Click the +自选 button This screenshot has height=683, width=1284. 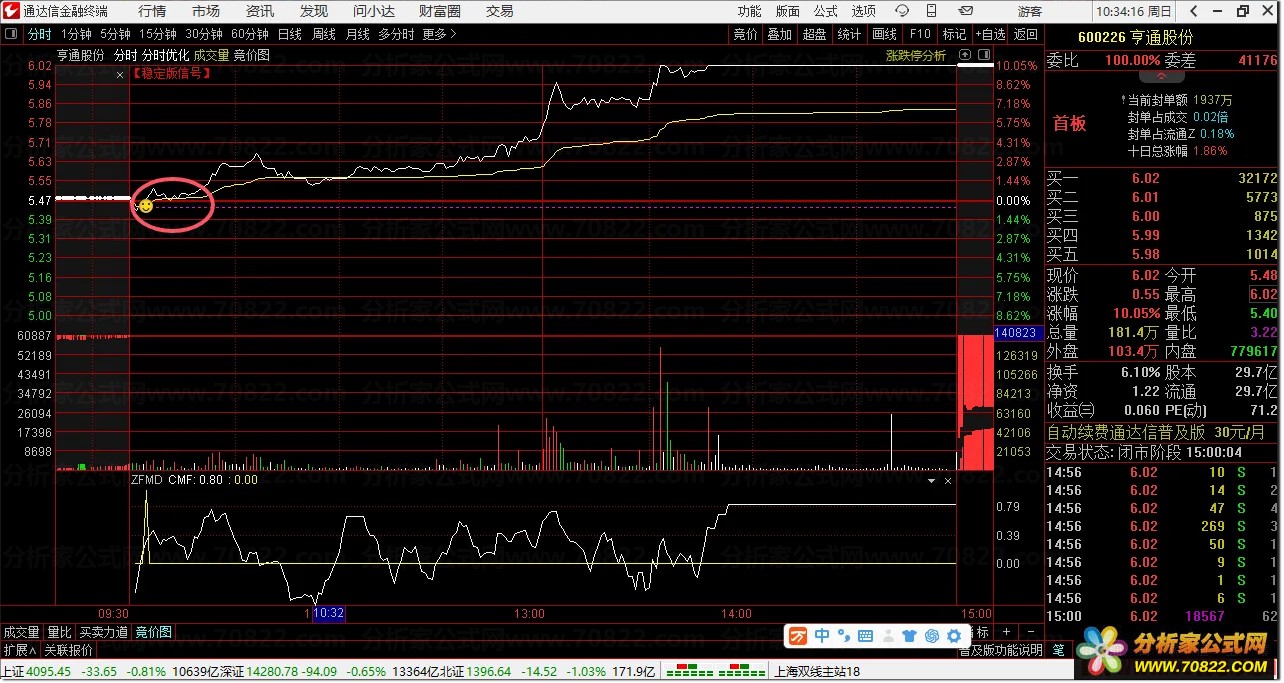coord(989,34)
